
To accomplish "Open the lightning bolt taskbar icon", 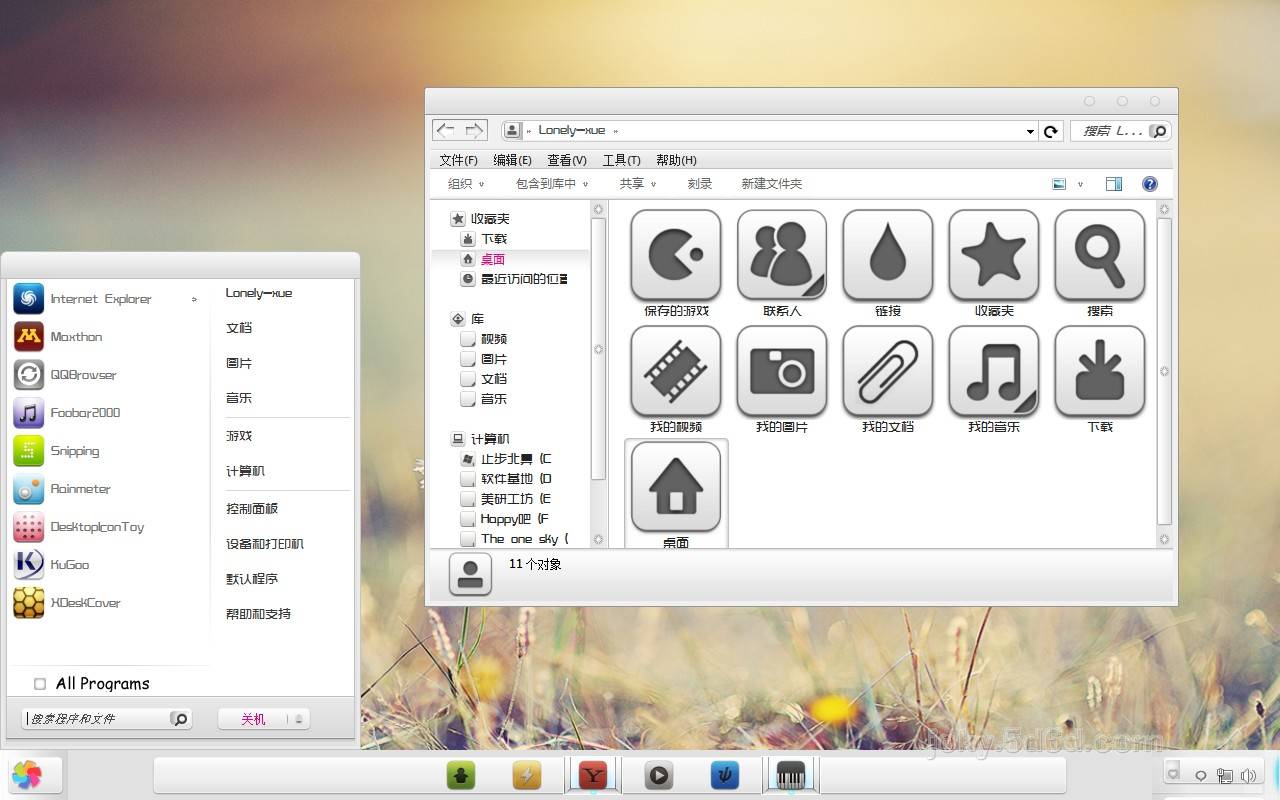I will (527, 775).
